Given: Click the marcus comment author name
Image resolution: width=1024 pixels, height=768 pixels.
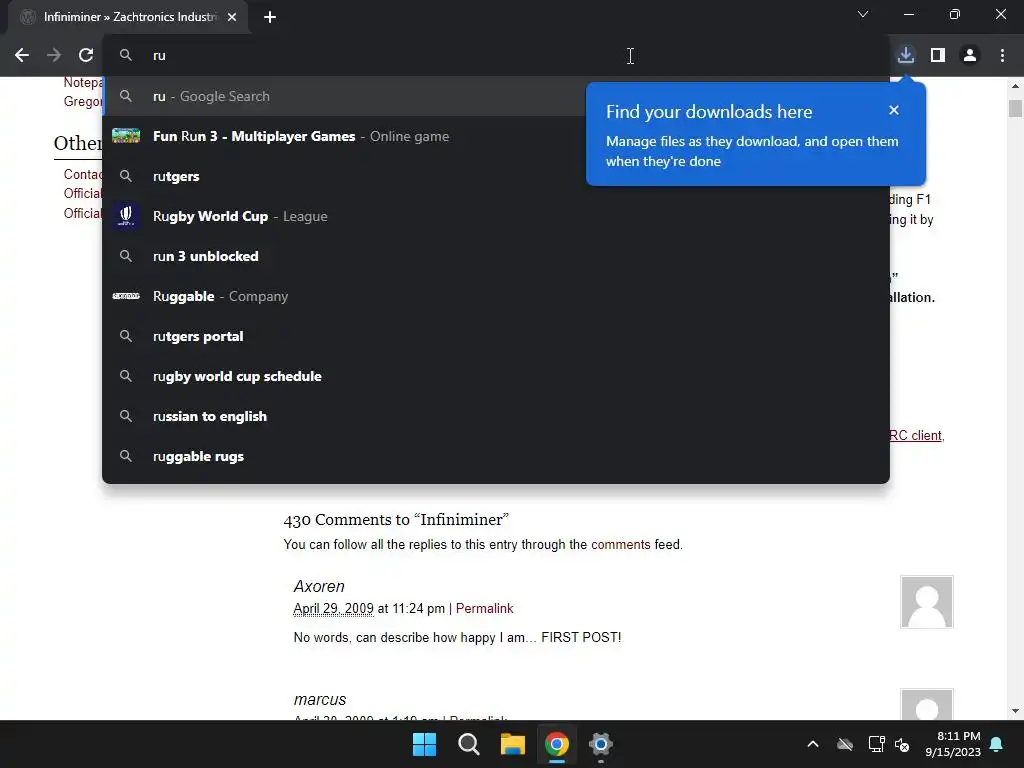Looking at the screenshot, I should pyautogui.click(x=320, y=699).
